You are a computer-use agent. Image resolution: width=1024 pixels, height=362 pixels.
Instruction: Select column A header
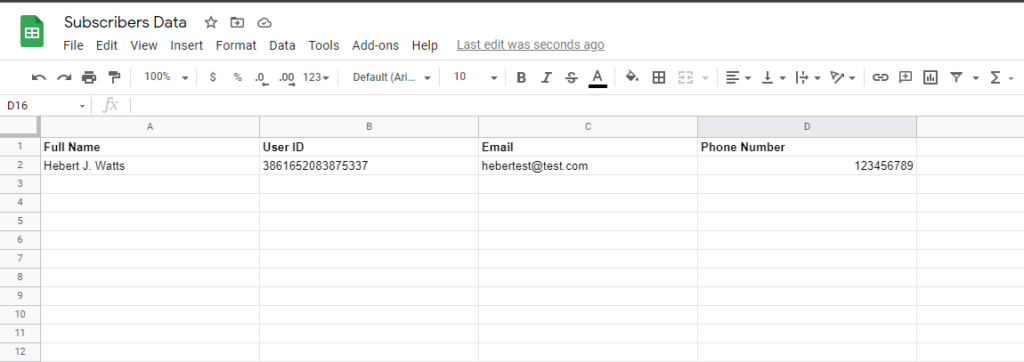[150, 127]
